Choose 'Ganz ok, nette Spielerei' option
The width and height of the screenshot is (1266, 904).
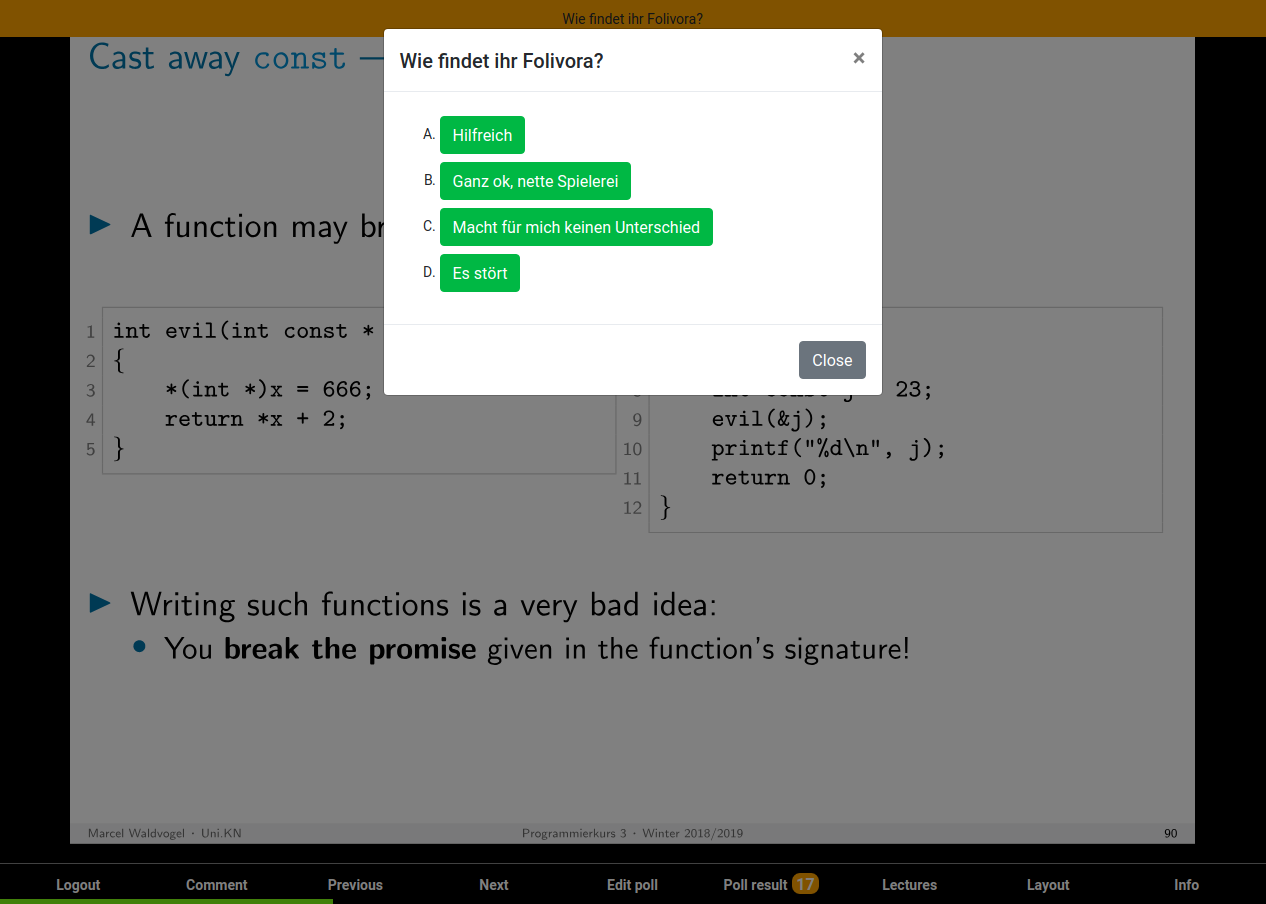point(535,181)
